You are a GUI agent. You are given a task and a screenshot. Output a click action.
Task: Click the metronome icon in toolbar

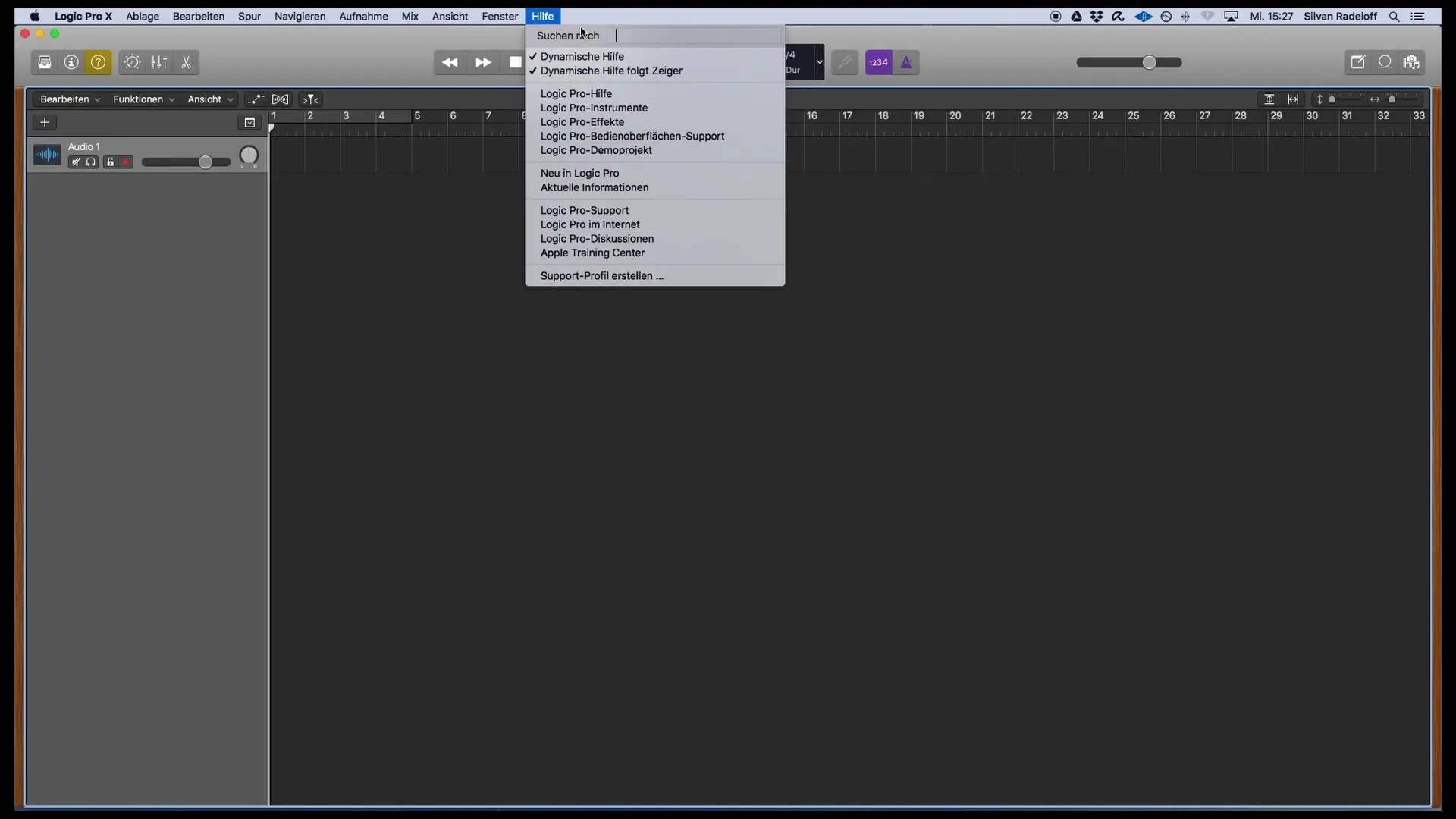905,62
